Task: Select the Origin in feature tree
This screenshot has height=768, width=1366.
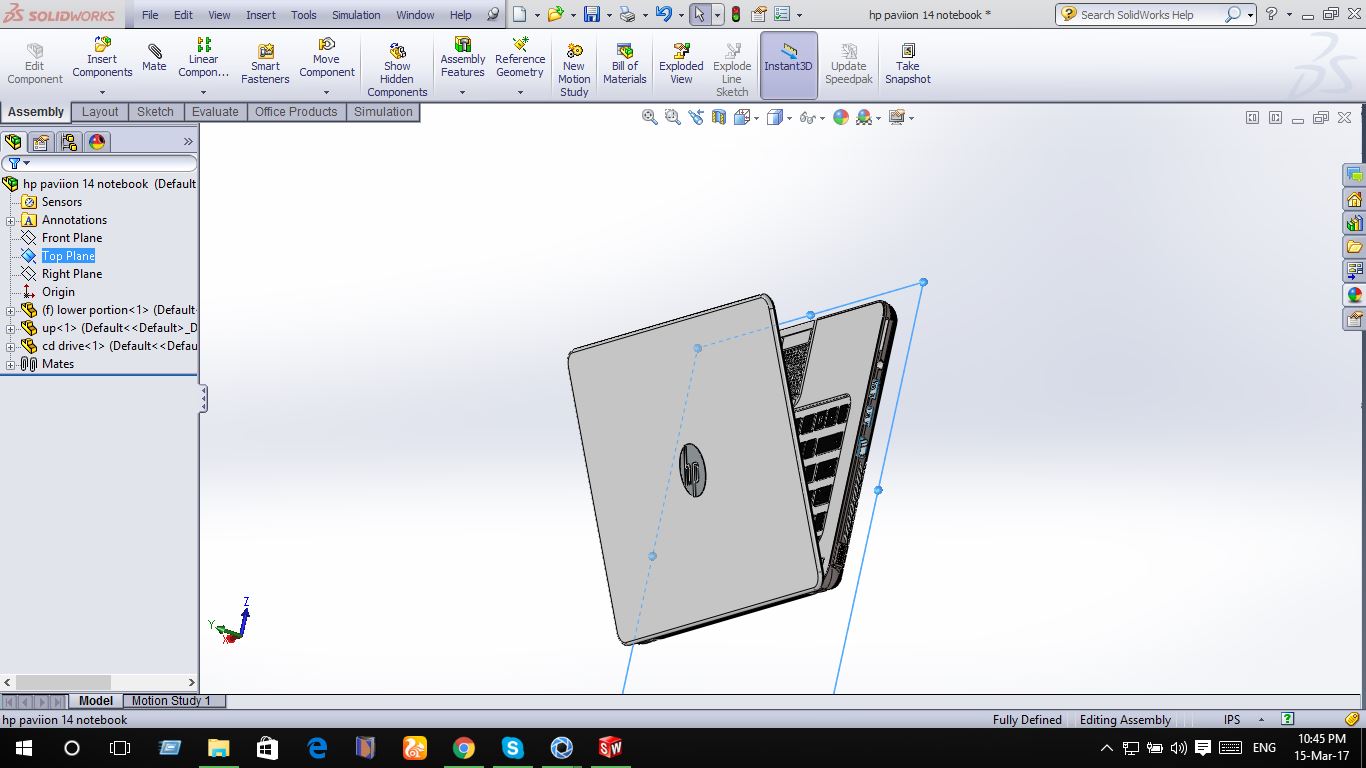Action: [58, 292]
